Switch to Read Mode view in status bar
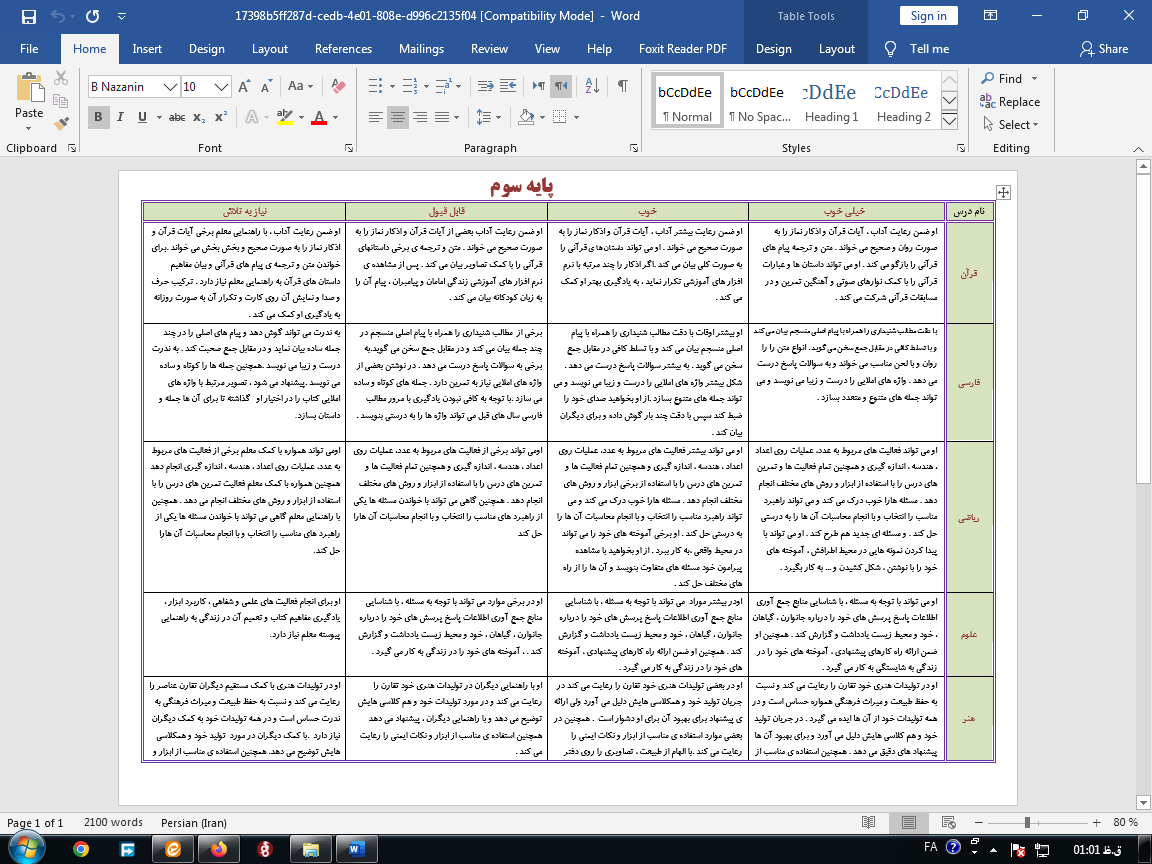The height and width of the screenshot is (864, 1152). 868,822
